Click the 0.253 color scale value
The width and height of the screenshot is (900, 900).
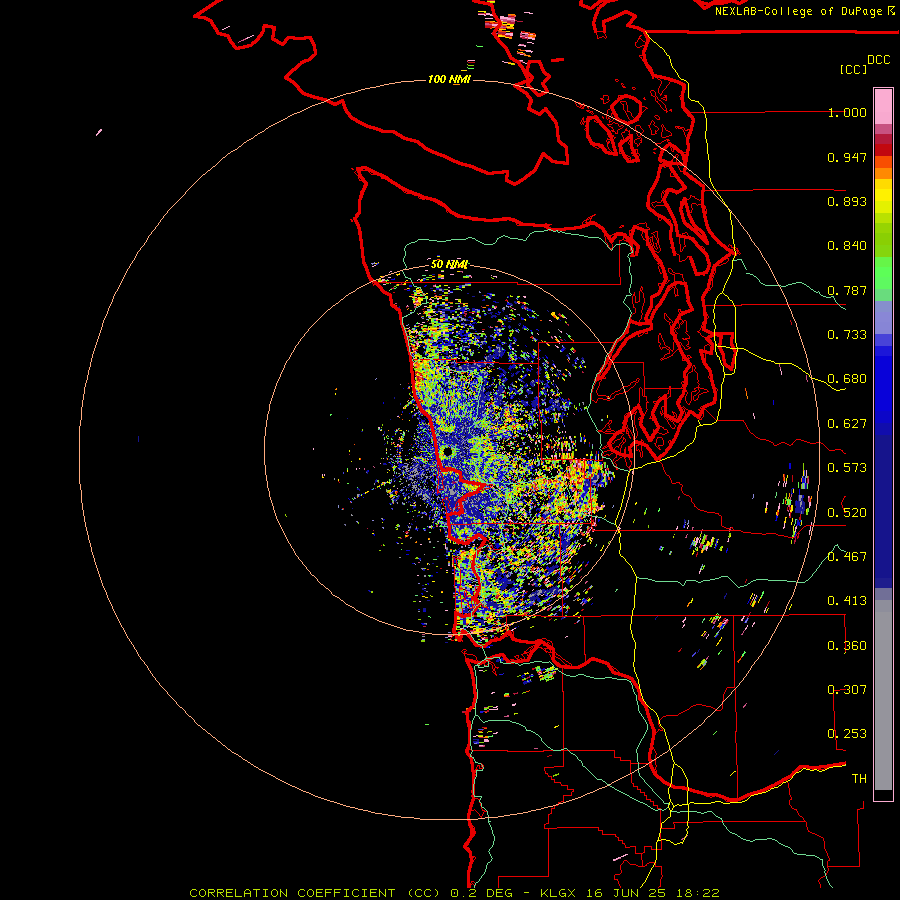(847, 734)
